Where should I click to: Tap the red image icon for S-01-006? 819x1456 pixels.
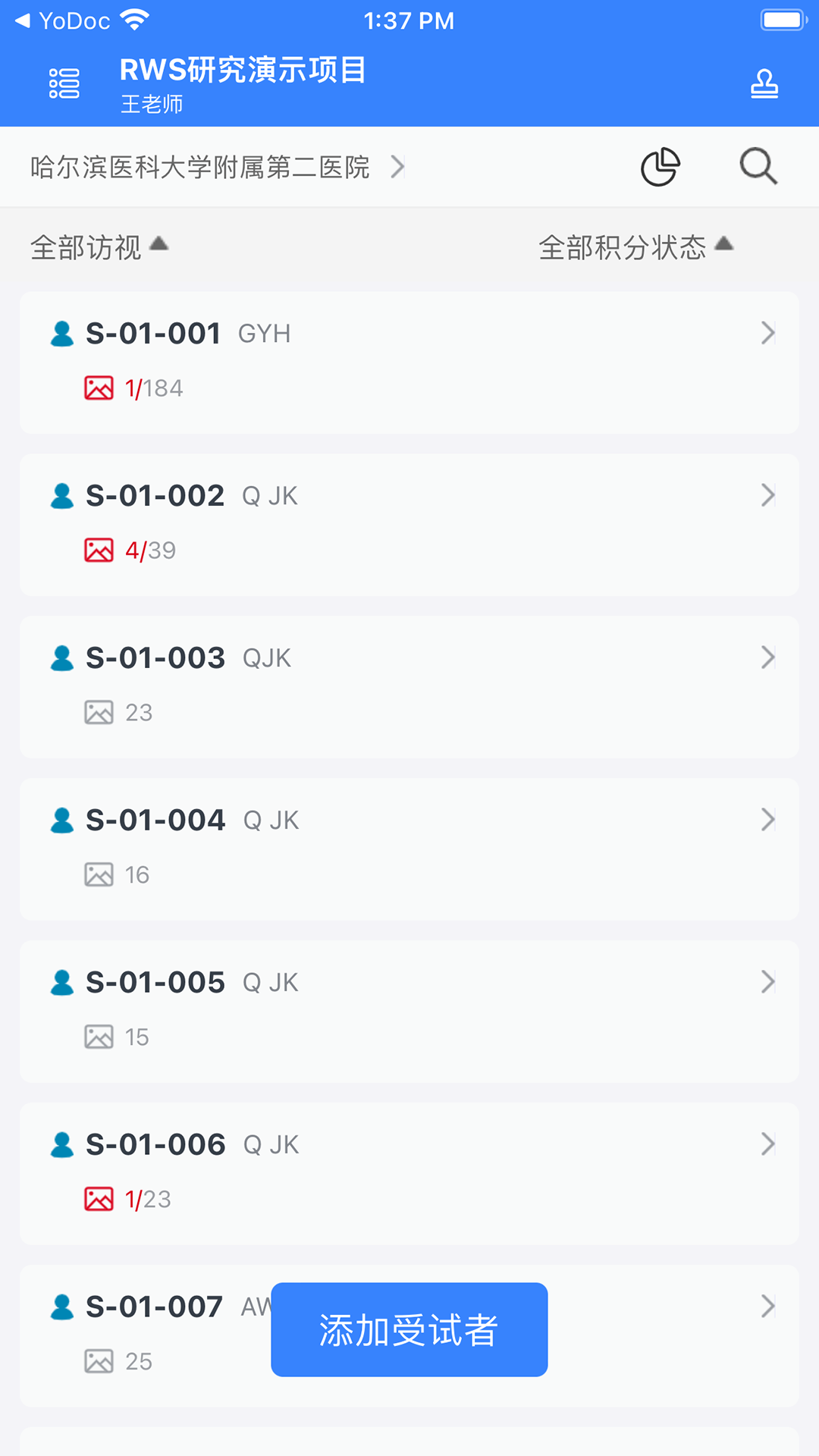(x=99, y=1200)
